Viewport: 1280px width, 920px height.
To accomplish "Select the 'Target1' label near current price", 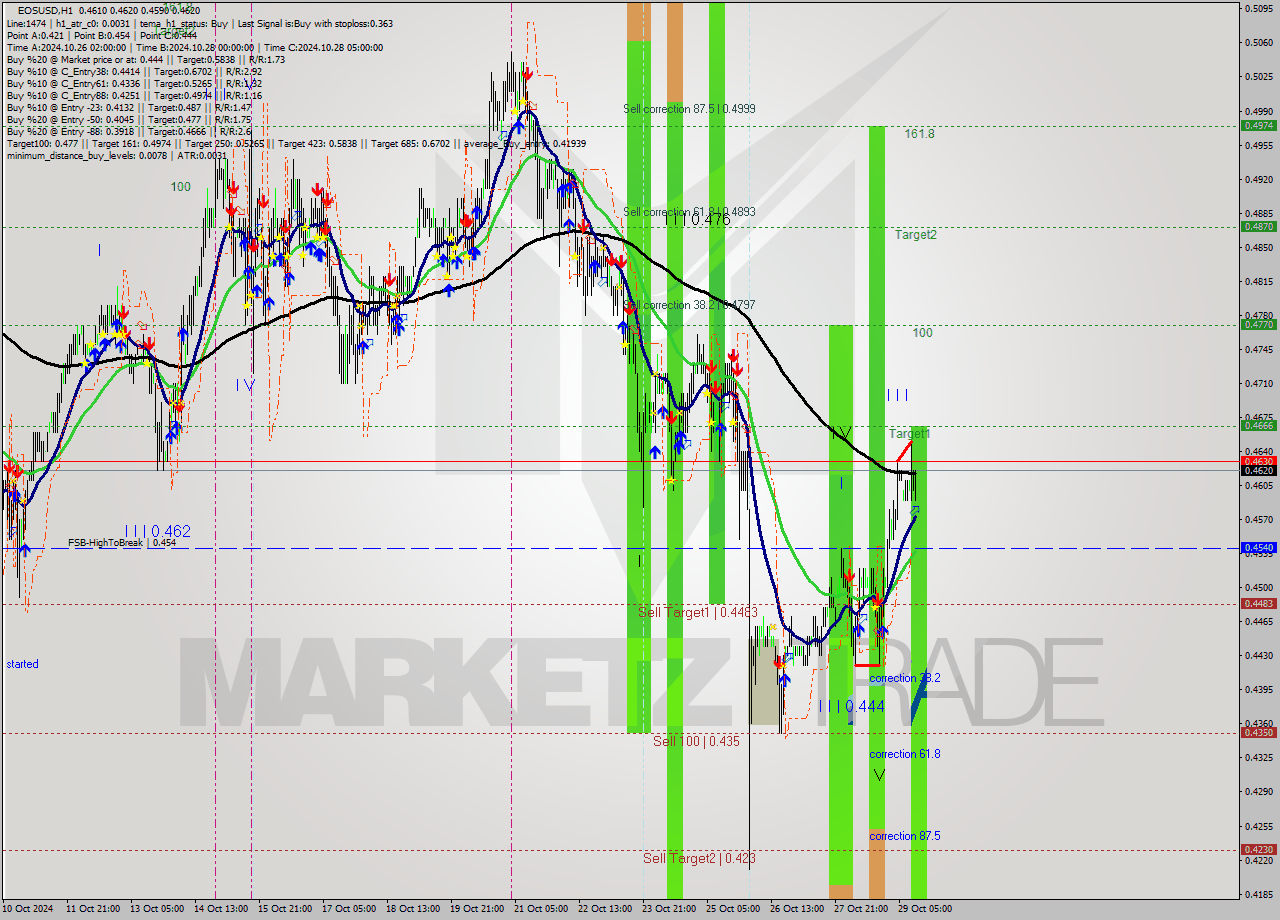I will pos(909,433).
